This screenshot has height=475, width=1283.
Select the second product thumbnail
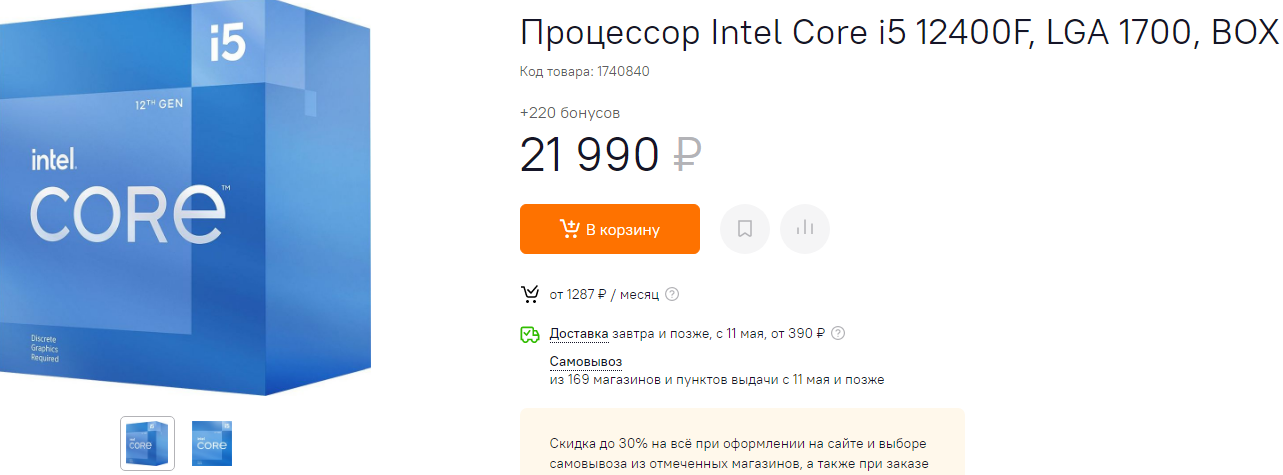(212, 443)
